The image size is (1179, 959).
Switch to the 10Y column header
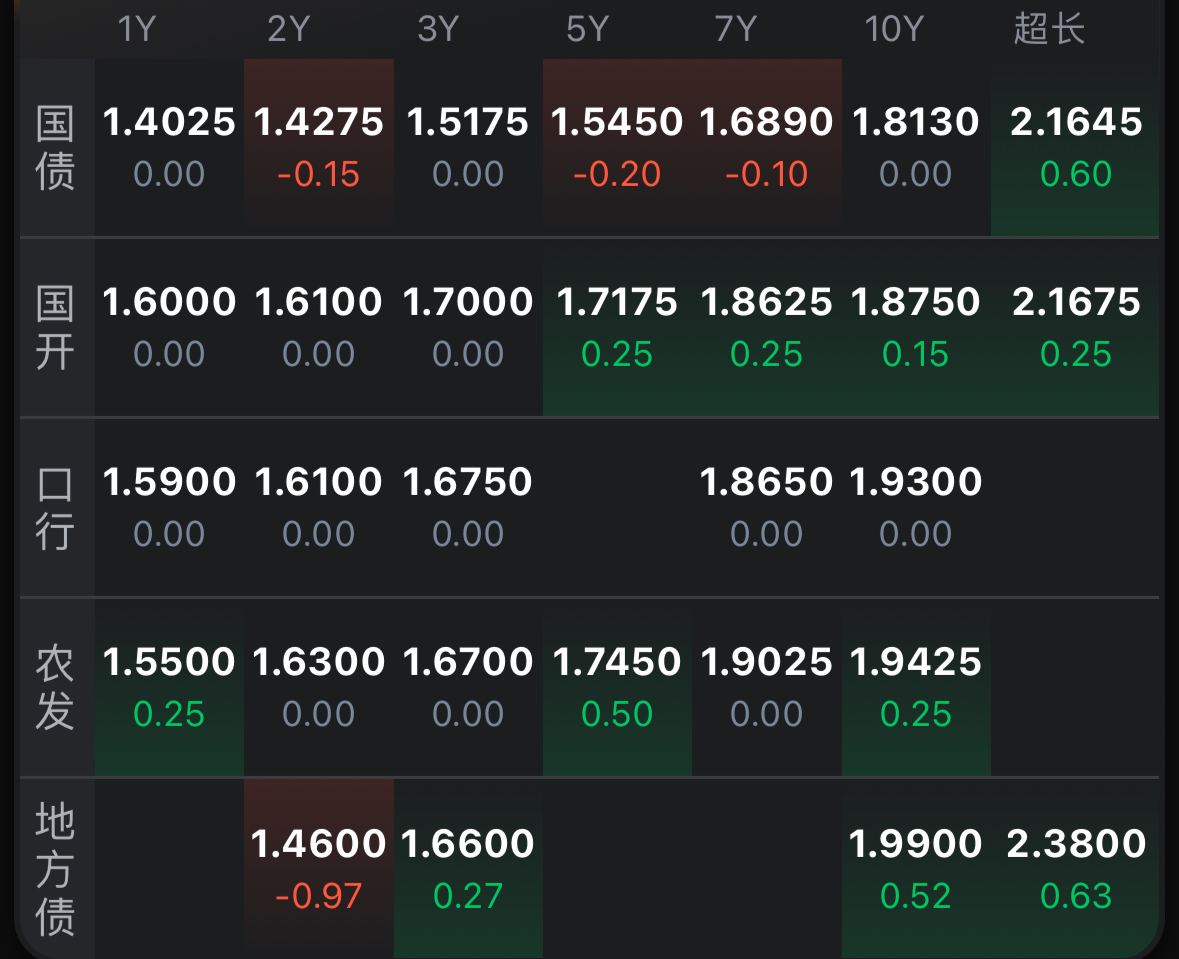(x=893, y=29)
